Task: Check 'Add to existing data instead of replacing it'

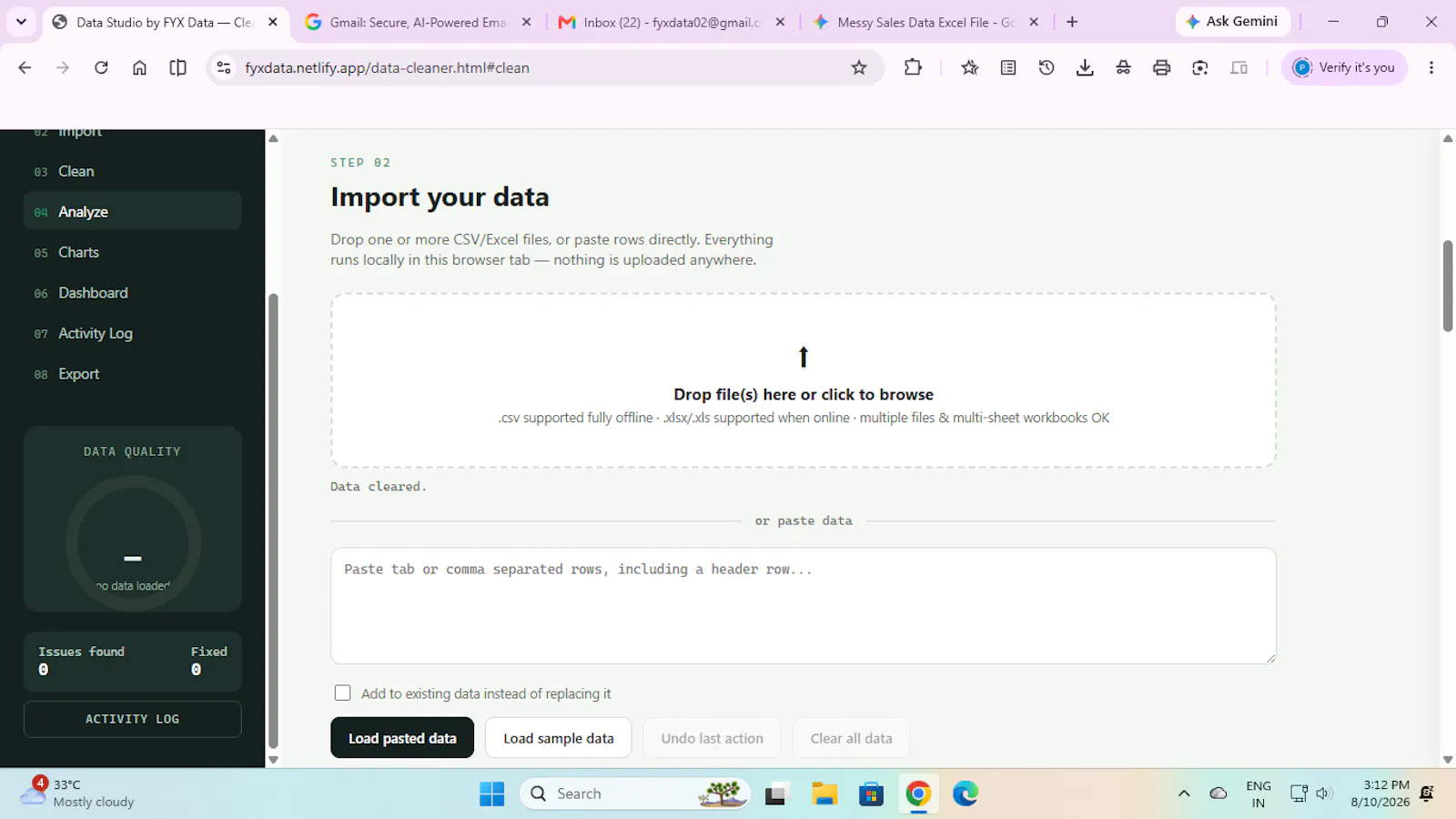Action: pos(342,693)
